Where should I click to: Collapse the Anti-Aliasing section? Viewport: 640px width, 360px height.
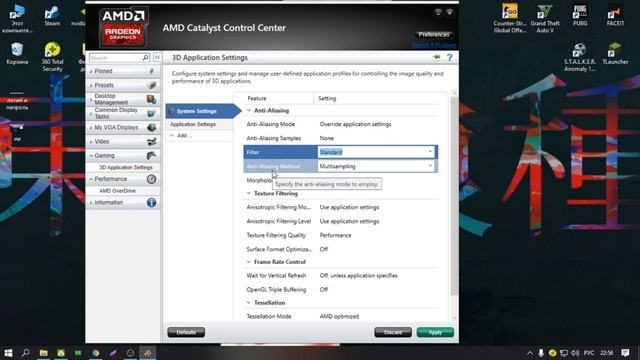[x=249, y=111]
